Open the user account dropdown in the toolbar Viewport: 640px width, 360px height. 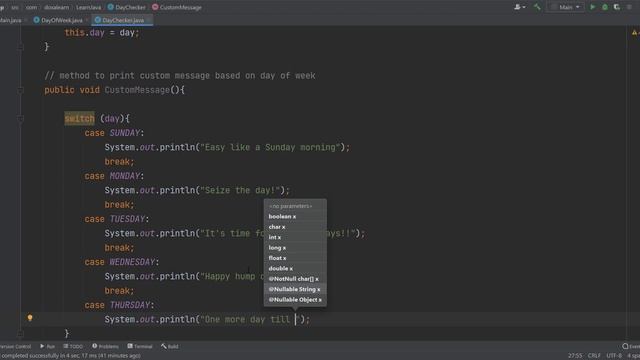pos(520,7)
